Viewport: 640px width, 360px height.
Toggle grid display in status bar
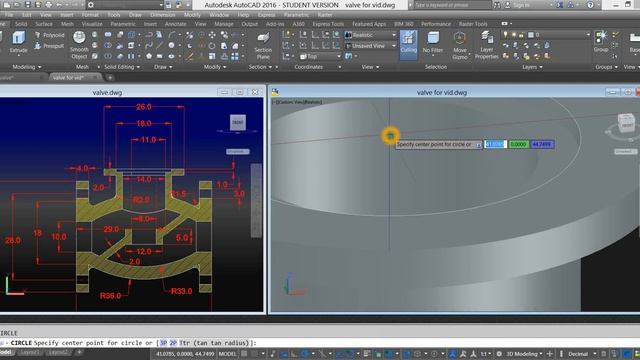click(244, 353)
